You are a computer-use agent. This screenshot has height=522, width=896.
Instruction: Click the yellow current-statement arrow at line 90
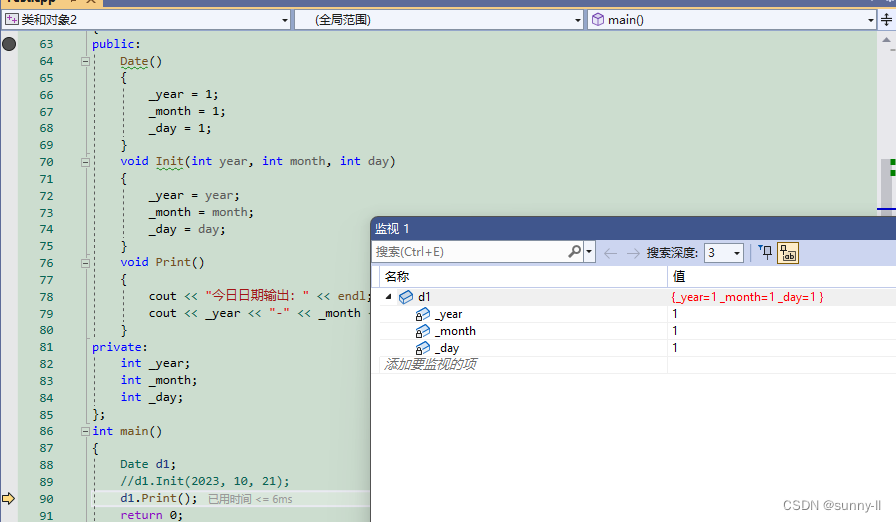coord(9,498)
